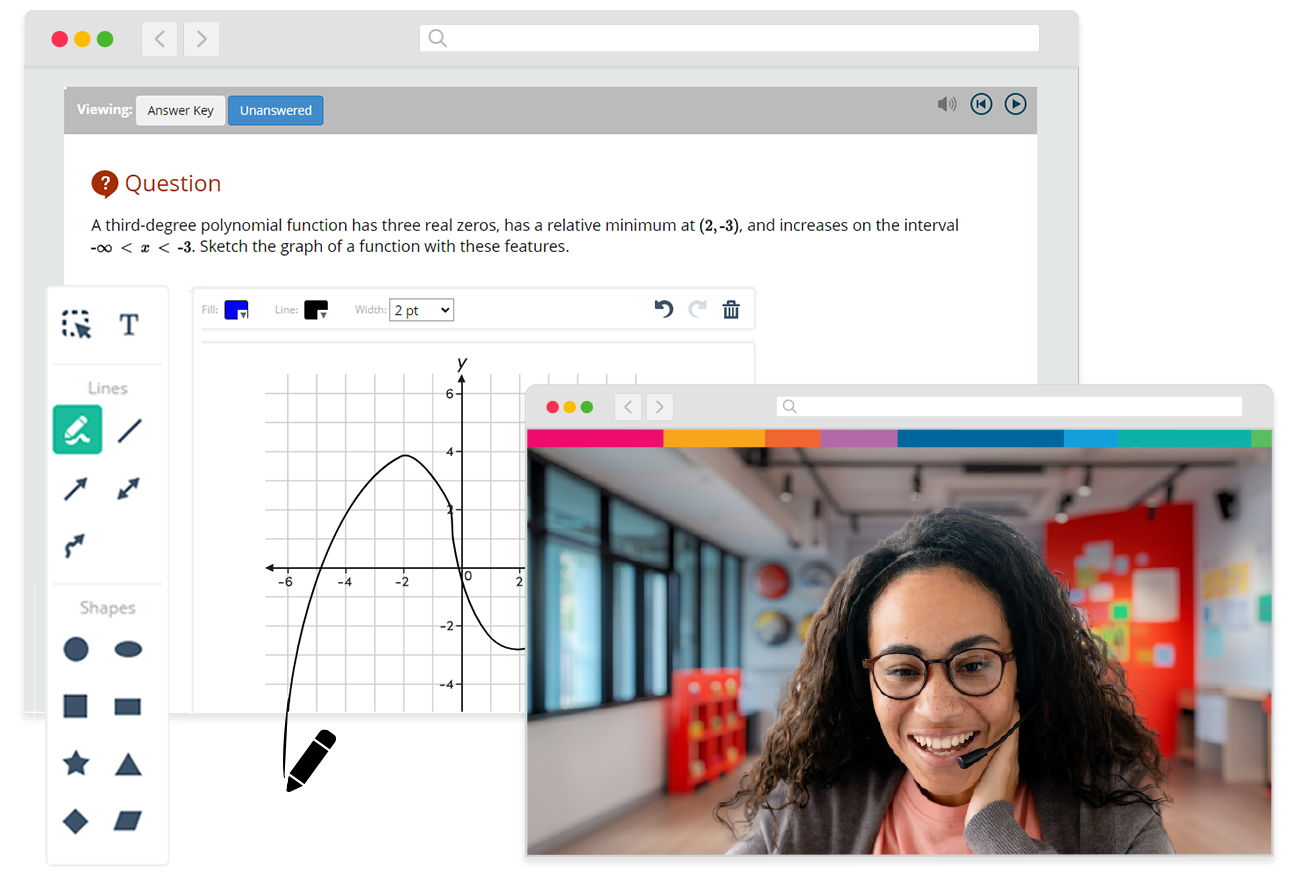Click the browser back navigation arrow
The image size is (1300, 890).
[159, 38]
